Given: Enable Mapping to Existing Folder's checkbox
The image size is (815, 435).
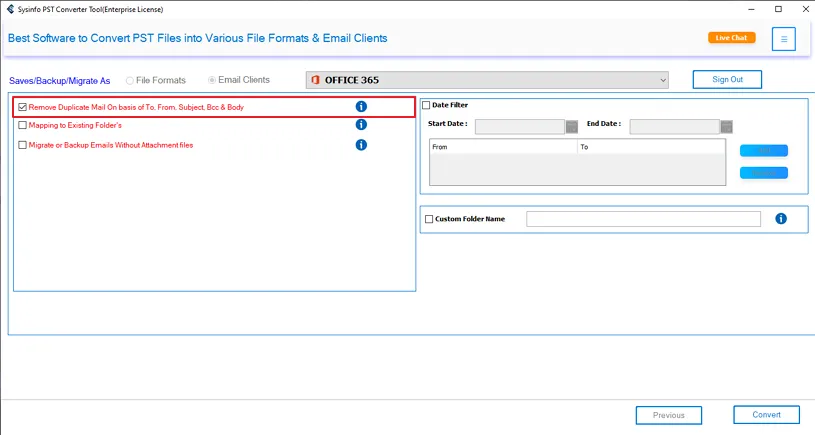Looking at the screenshot, I should (22, 125).
